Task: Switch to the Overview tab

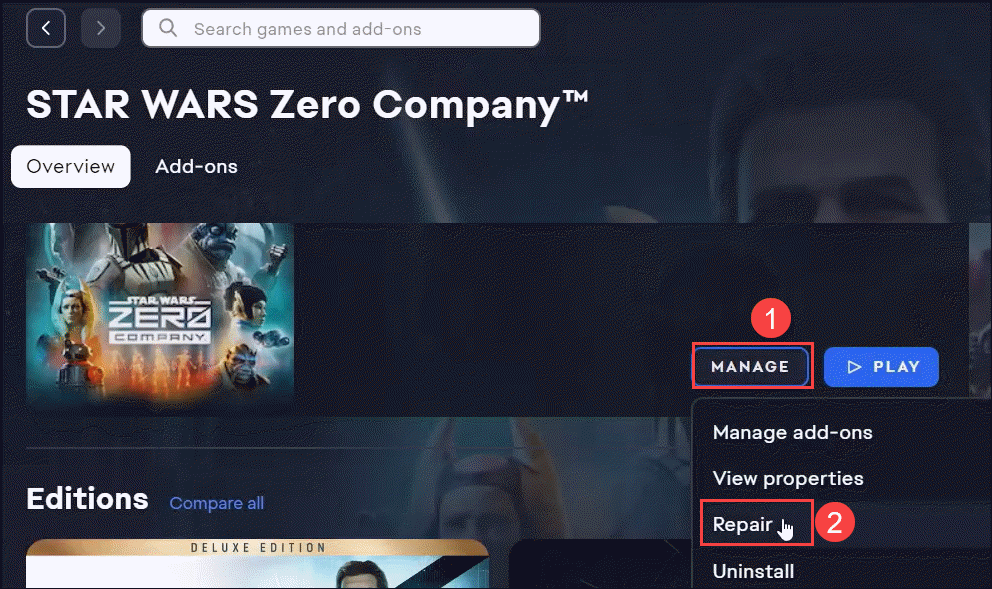Action: [71, 166]
